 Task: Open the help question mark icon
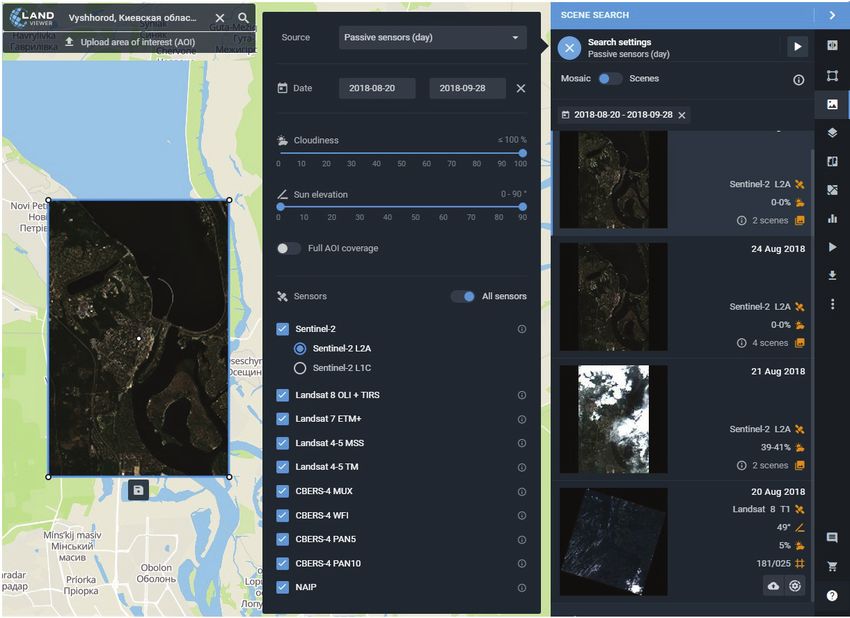click(832, 596)
